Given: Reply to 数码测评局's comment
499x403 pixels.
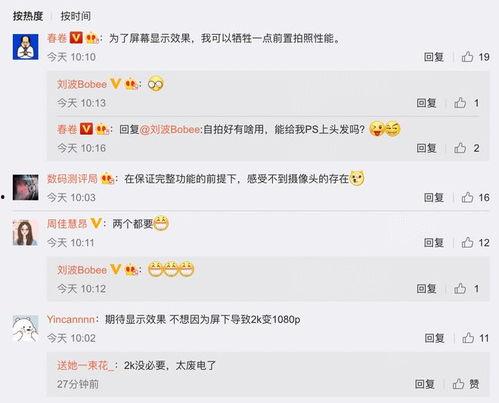Looking at the screenshot, I should click(x=434, y=198).
